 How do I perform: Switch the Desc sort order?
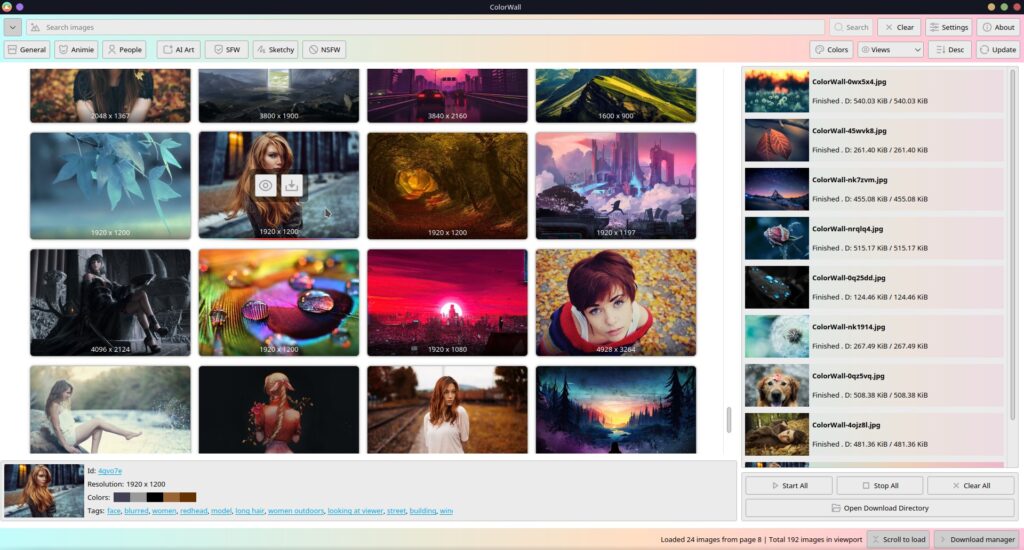pos(949,49)
